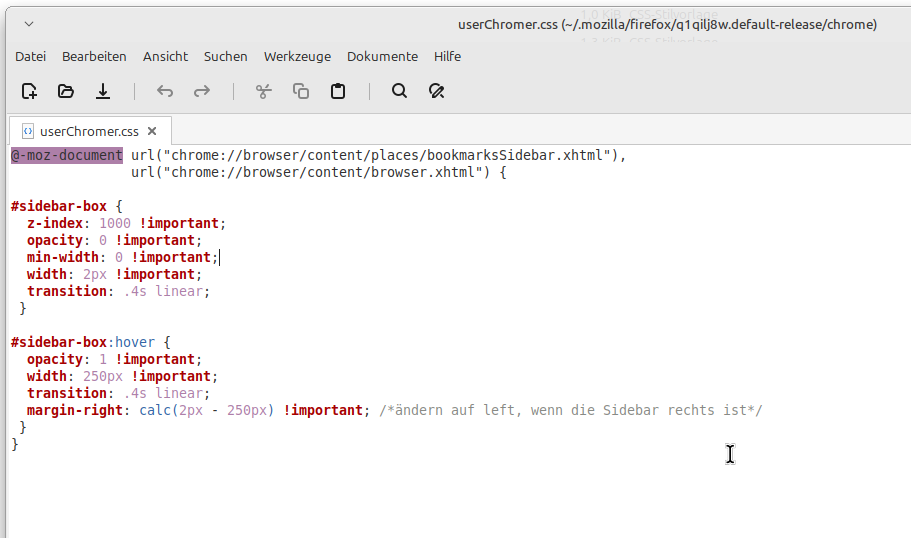This screenshot has width=911, height=538.
Task: Save the document with download-arrow icon
Action: (103, 91)
